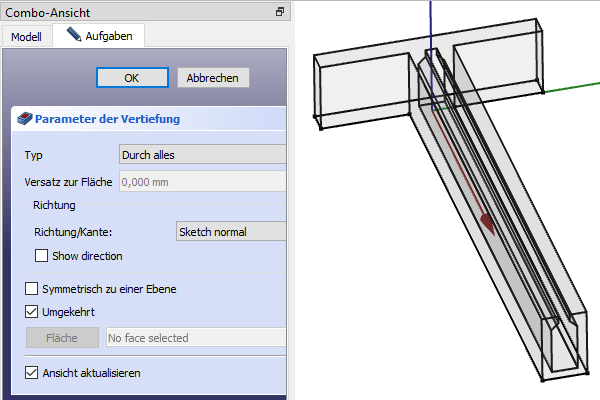This screenshot has height=400, width=600.
Task: Click the Versatz zur Fläche value field
Action: [x=201, y=182]
